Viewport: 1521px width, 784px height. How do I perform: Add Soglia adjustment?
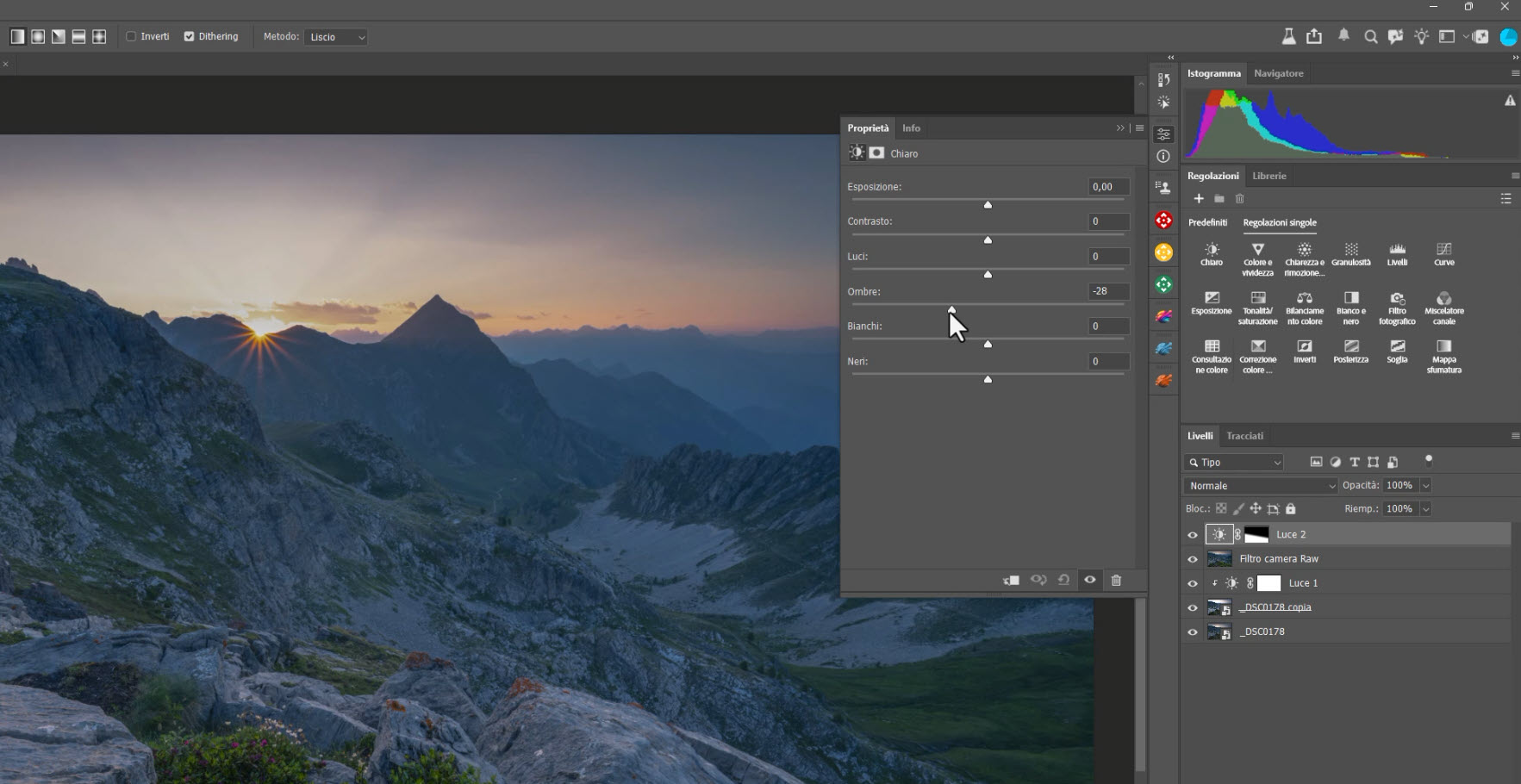1397,351
